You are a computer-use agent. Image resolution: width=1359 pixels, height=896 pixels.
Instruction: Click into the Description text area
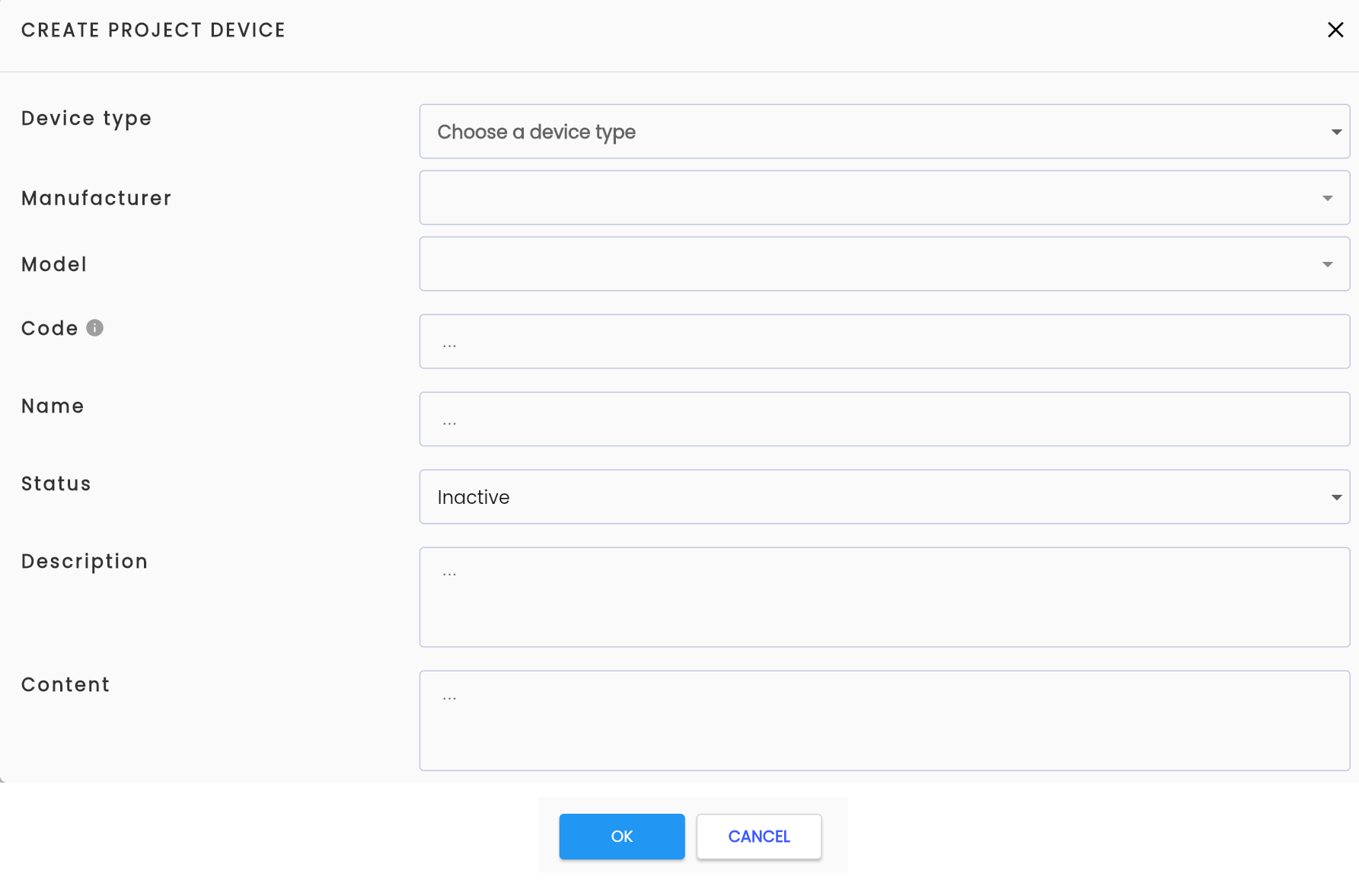click(x=885, y=598)
